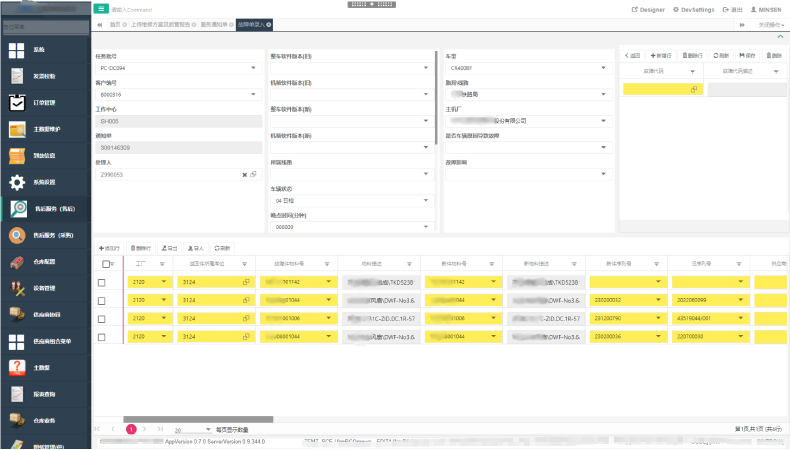
Task: Toggle the select-all header checkbox
Action: coord(107,264)
